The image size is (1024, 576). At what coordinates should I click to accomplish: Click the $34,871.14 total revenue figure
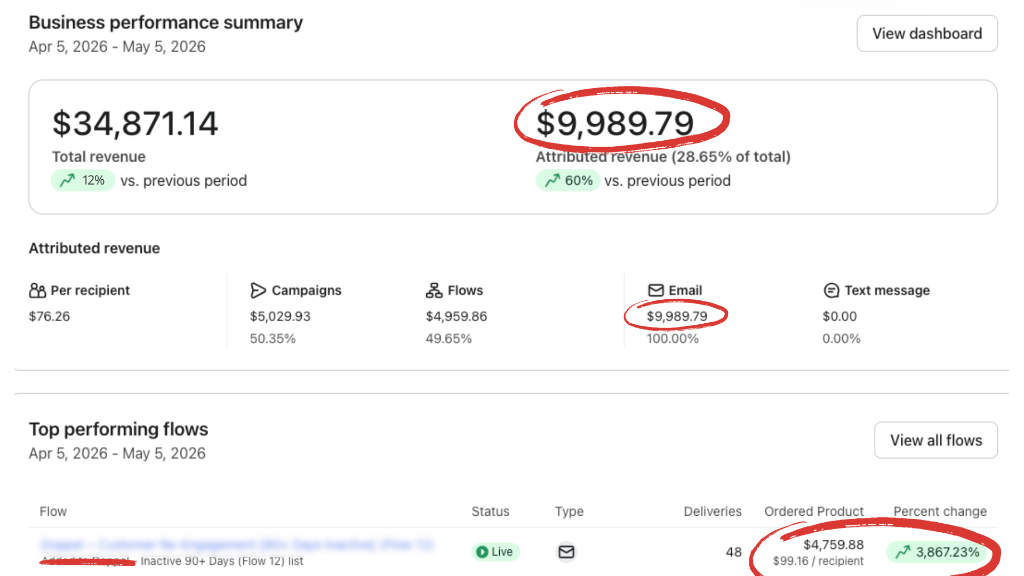(135, 123)
